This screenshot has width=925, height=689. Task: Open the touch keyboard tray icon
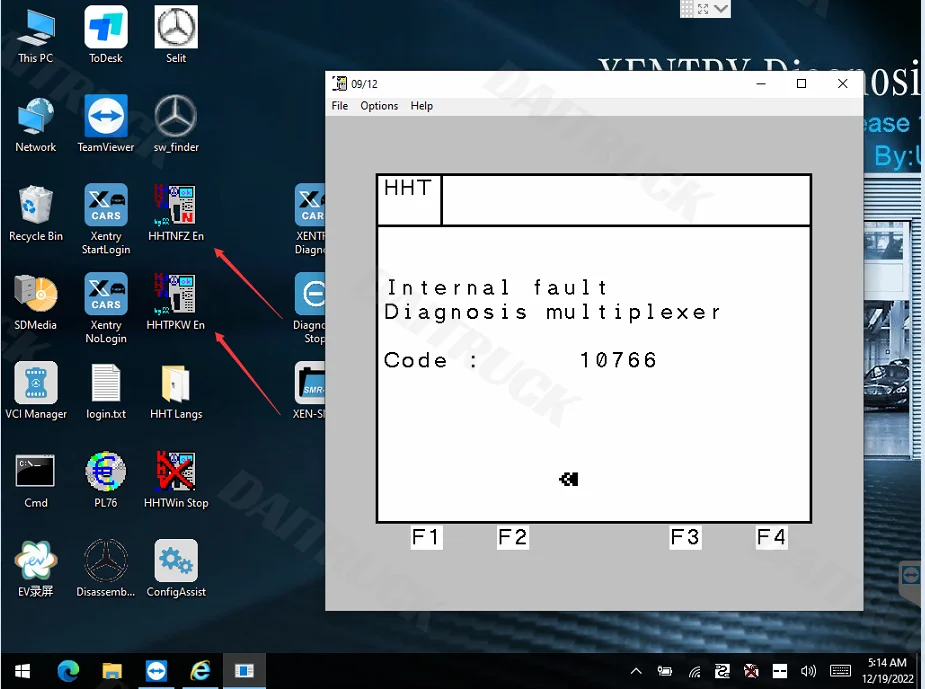(840, 671)
